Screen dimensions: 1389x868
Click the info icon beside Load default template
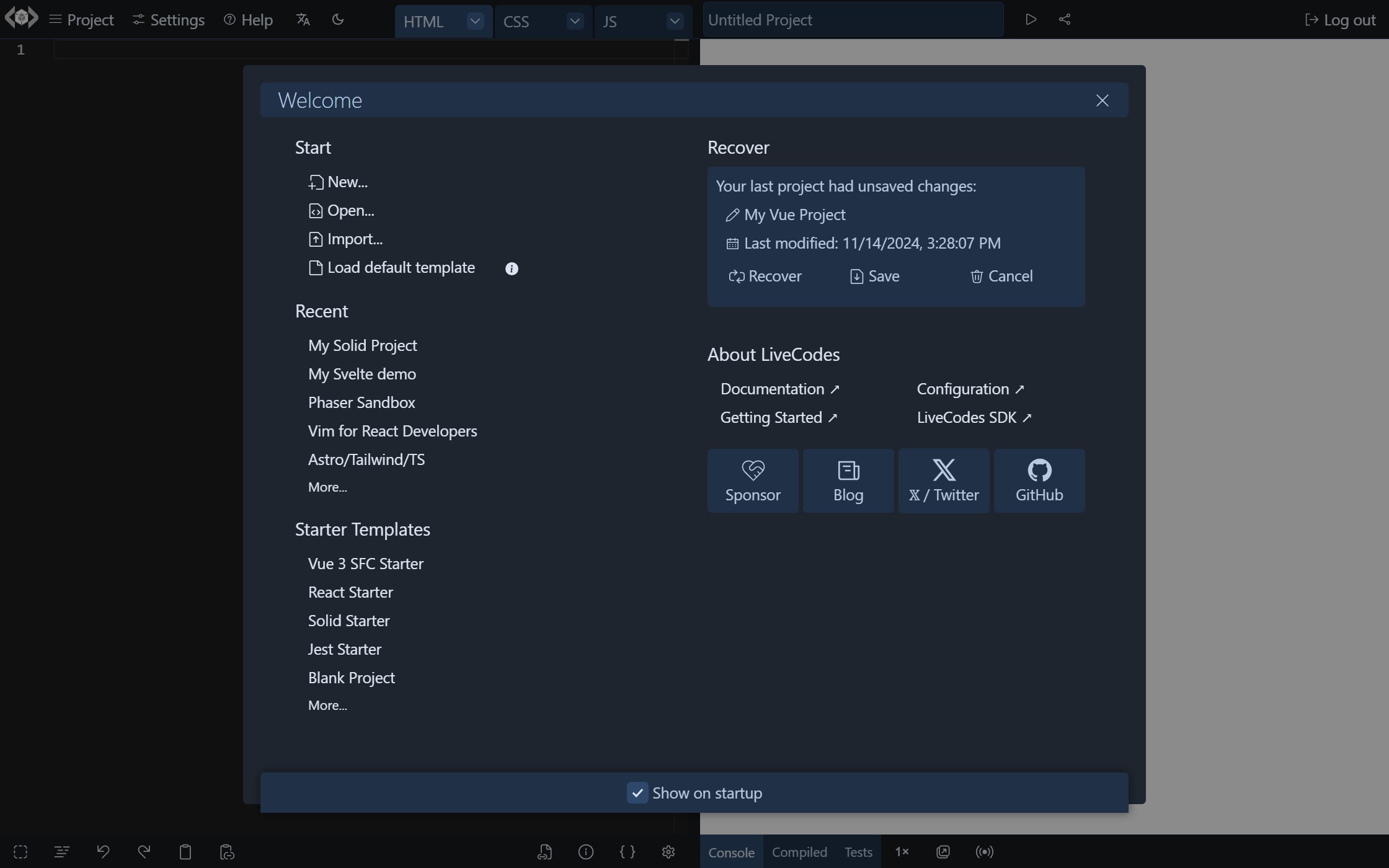(512, 268)
